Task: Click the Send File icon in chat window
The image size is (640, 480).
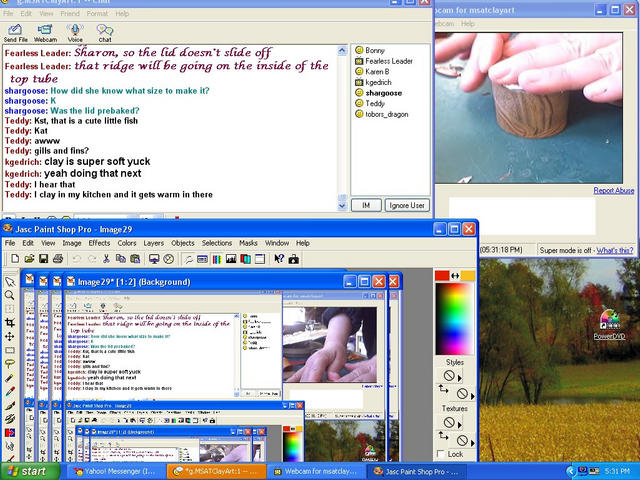Action: 15,33
